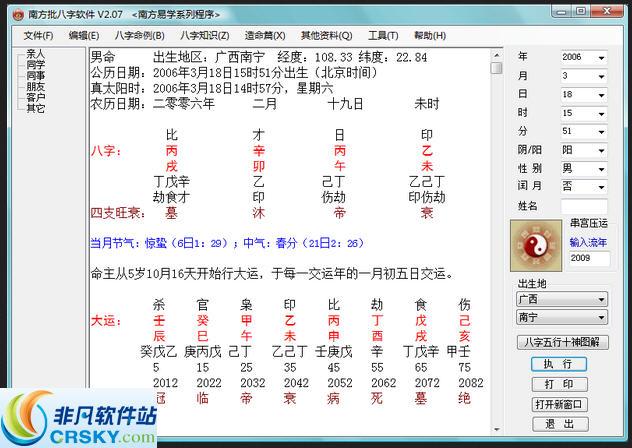Select 同学 in the category tree
The width and height of the screenshot is (632, 448).
pyautogui.click(x=35, y=65)
